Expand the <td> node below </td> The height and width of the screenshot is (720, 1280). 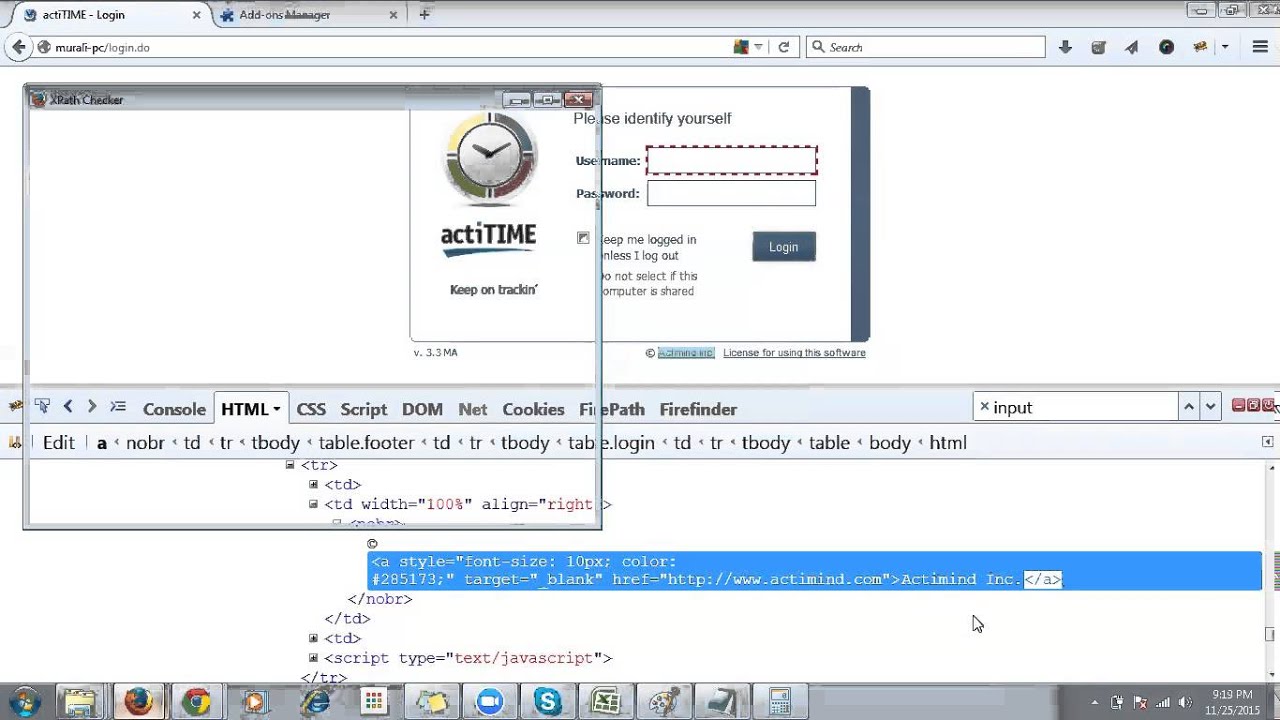pos(313,638)
